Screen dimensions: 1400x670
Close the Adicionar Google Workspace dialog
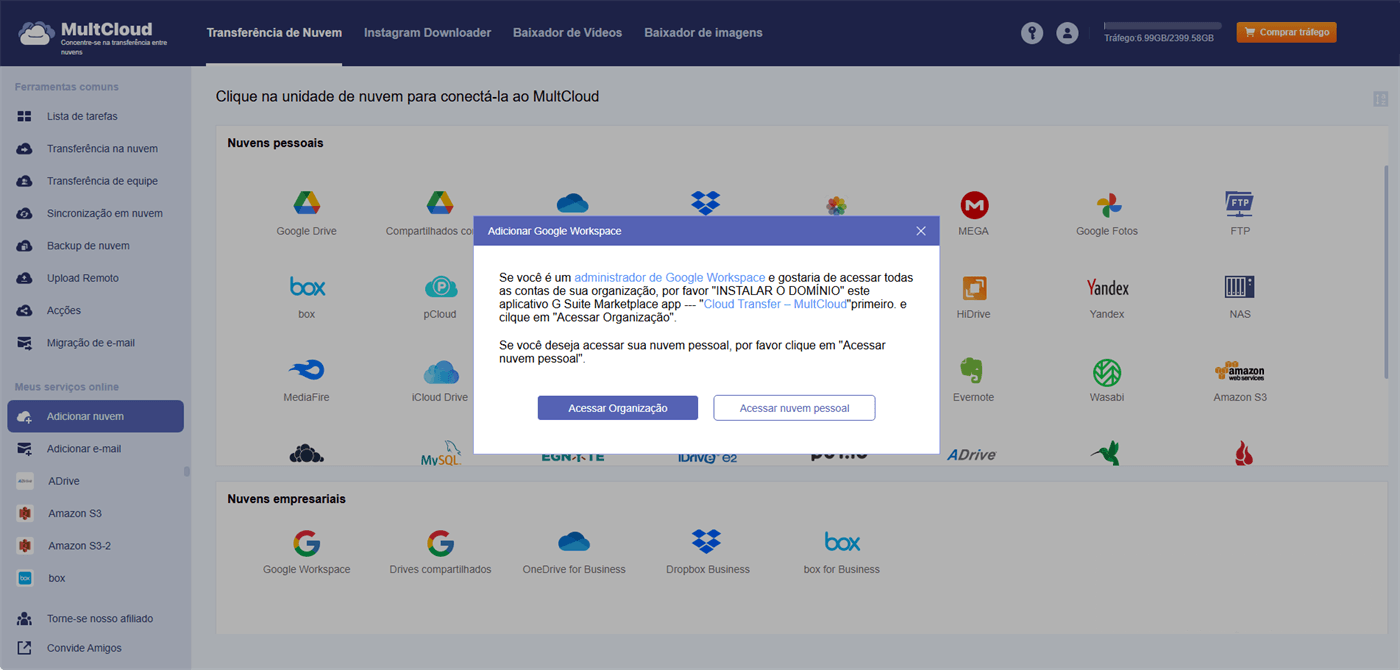coord(921,231)
